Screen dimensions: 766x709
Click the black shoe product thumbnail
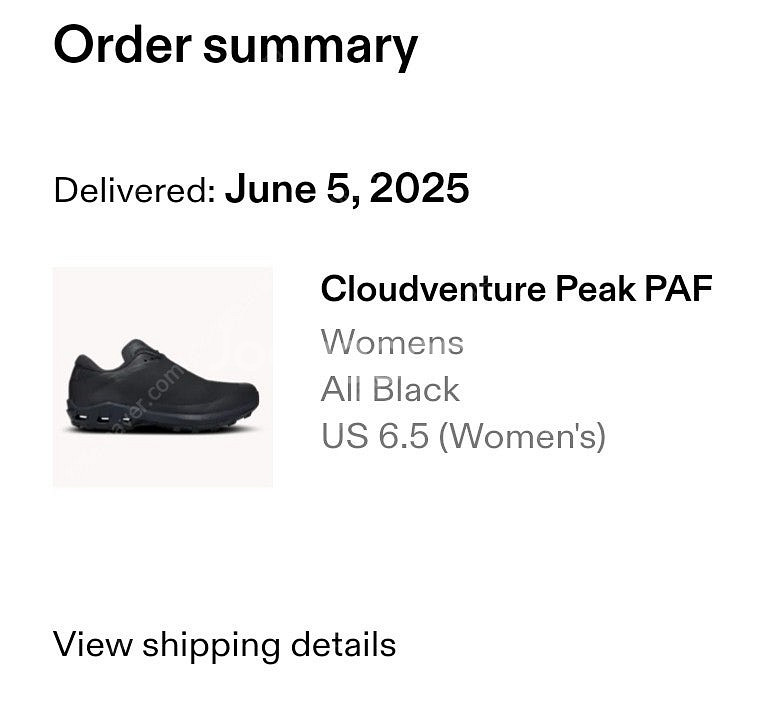(x=163, y=377)
